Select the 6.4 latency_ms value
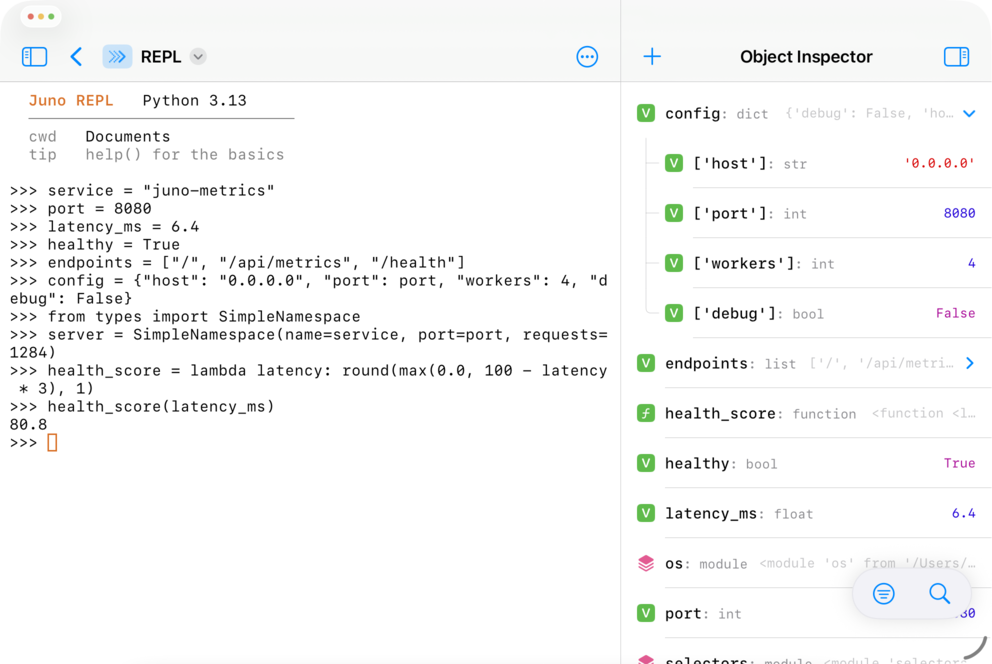The width and height of the screenshot is (992, 664). [x=964, y=513]
